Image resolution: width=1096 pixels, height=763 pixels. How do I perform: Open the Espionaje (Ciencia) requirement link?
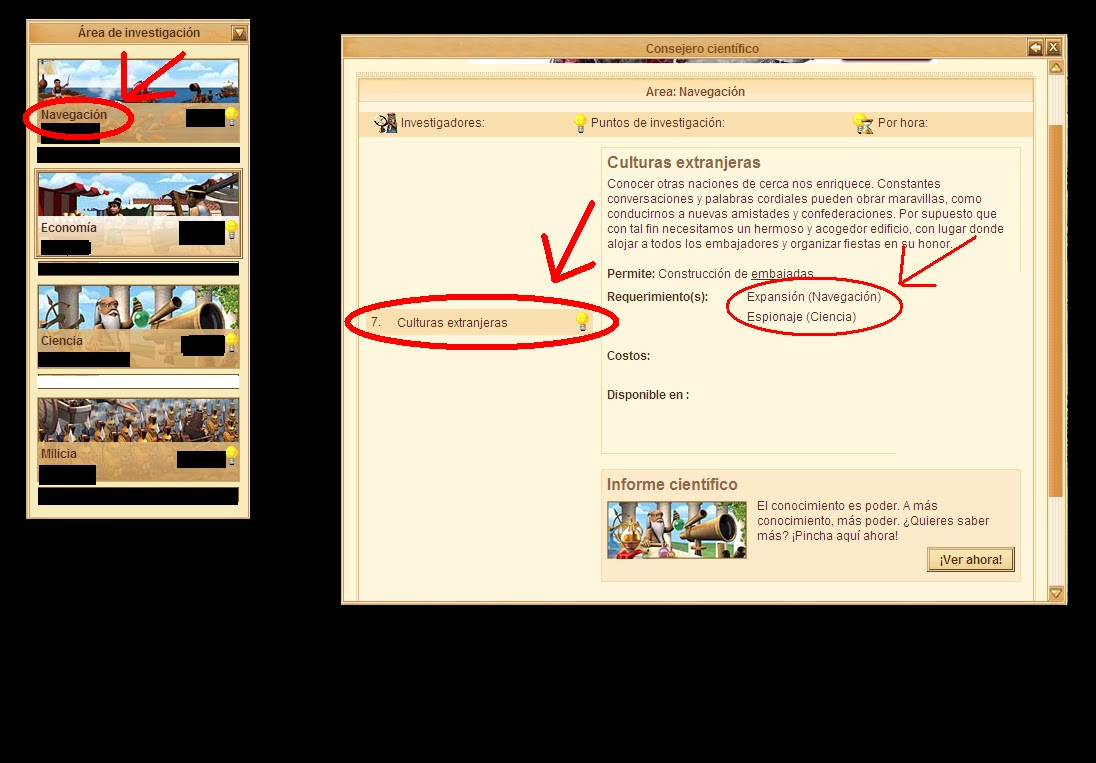pos(801,317)
